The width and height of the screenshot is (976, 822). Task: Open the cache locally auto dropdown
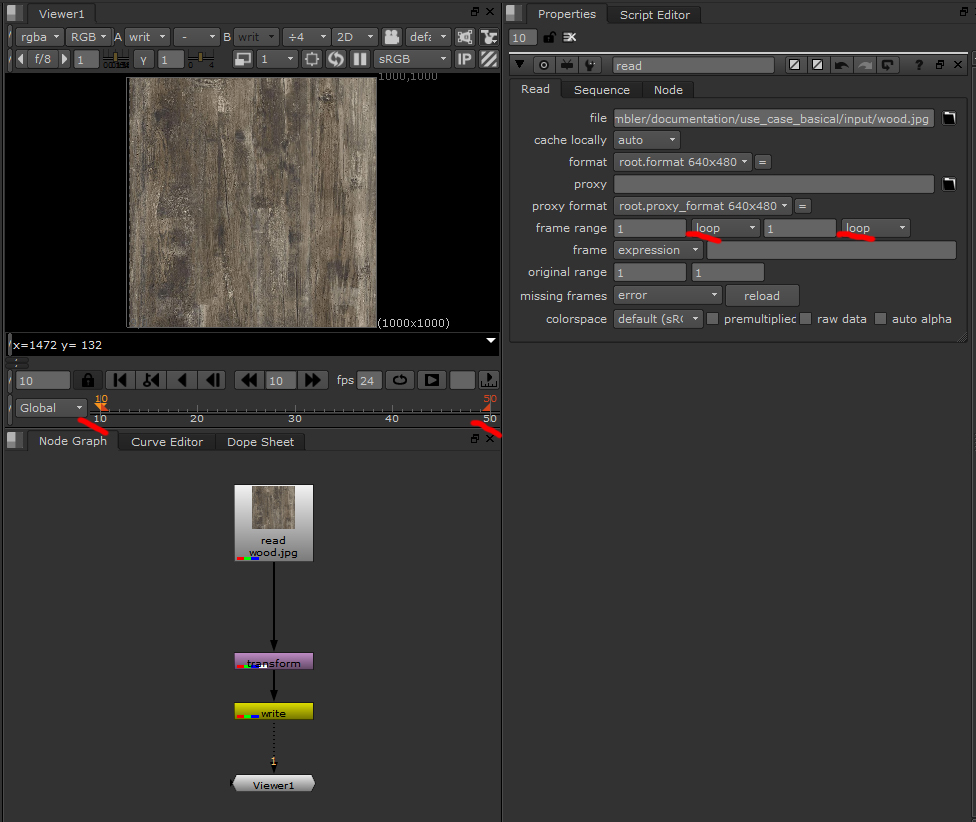[646, 140]
